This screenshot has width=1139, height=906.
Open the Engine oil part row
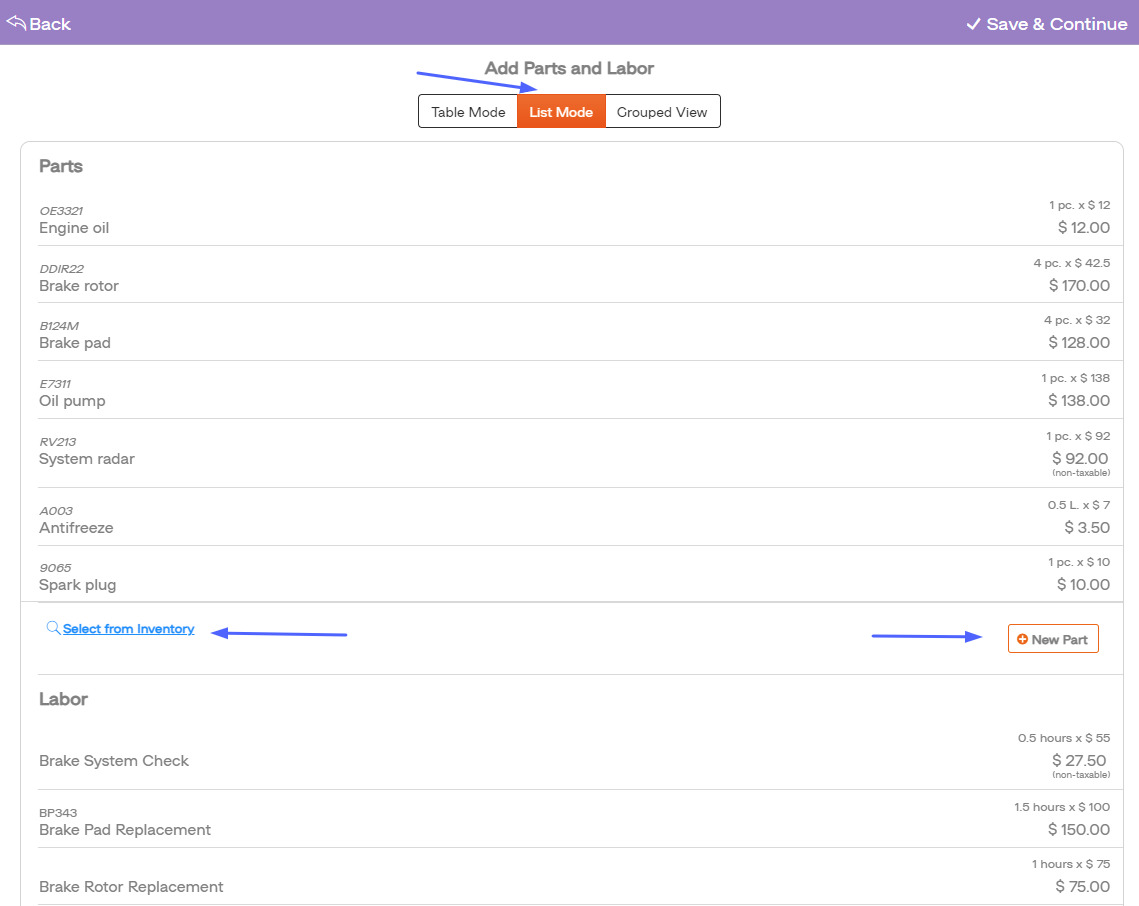click(74, 228)
